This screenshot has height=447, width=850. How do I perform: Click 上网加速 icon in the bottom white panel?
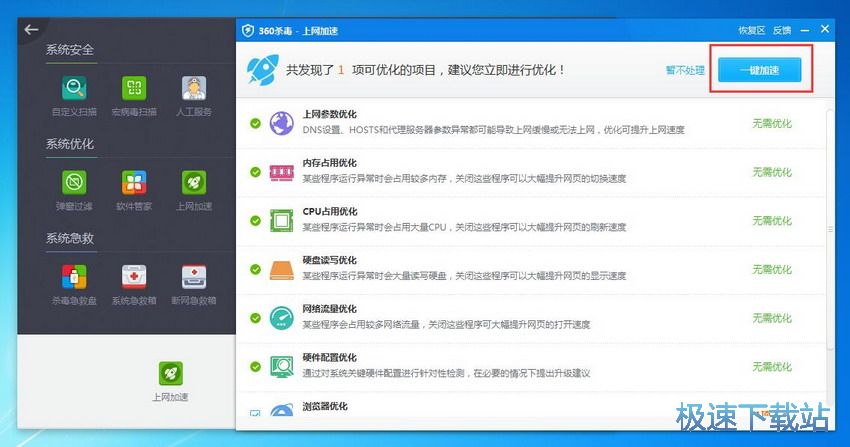tap(171, 373)
